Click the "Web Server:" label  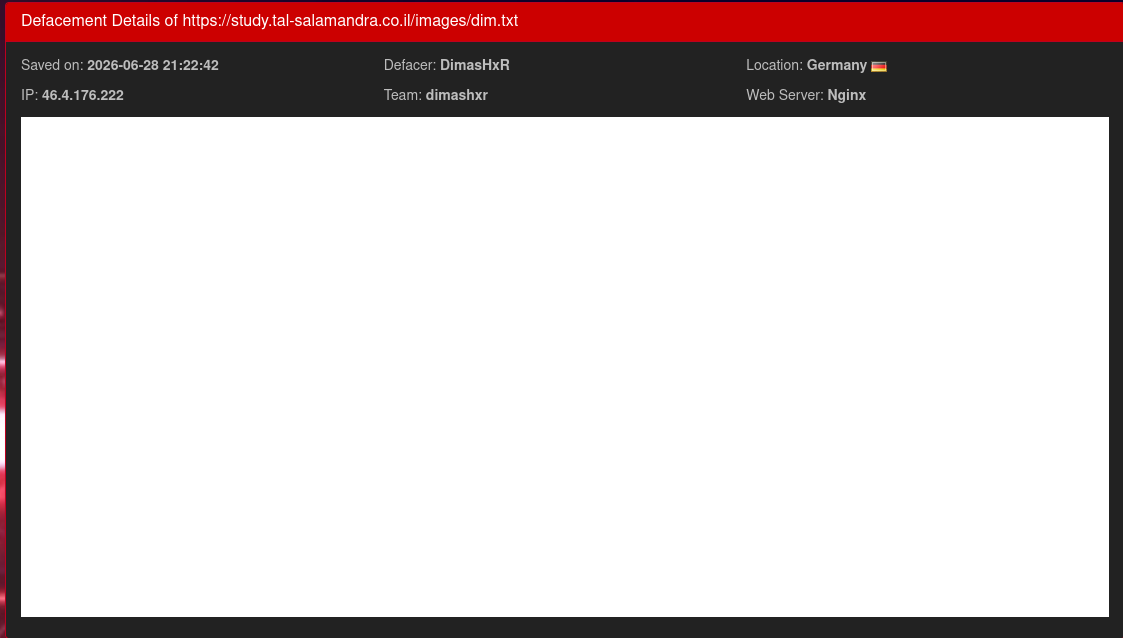click(784, 95)
